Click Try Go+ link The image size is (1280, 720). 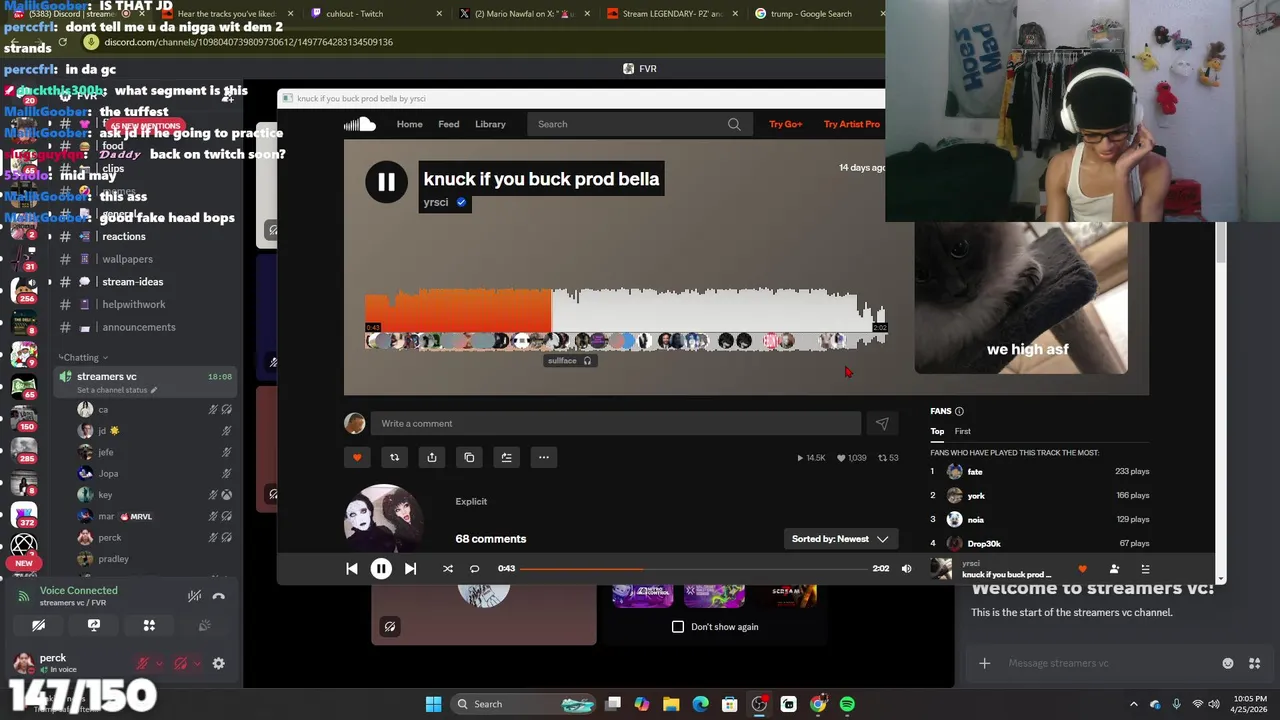click(785, 124)
